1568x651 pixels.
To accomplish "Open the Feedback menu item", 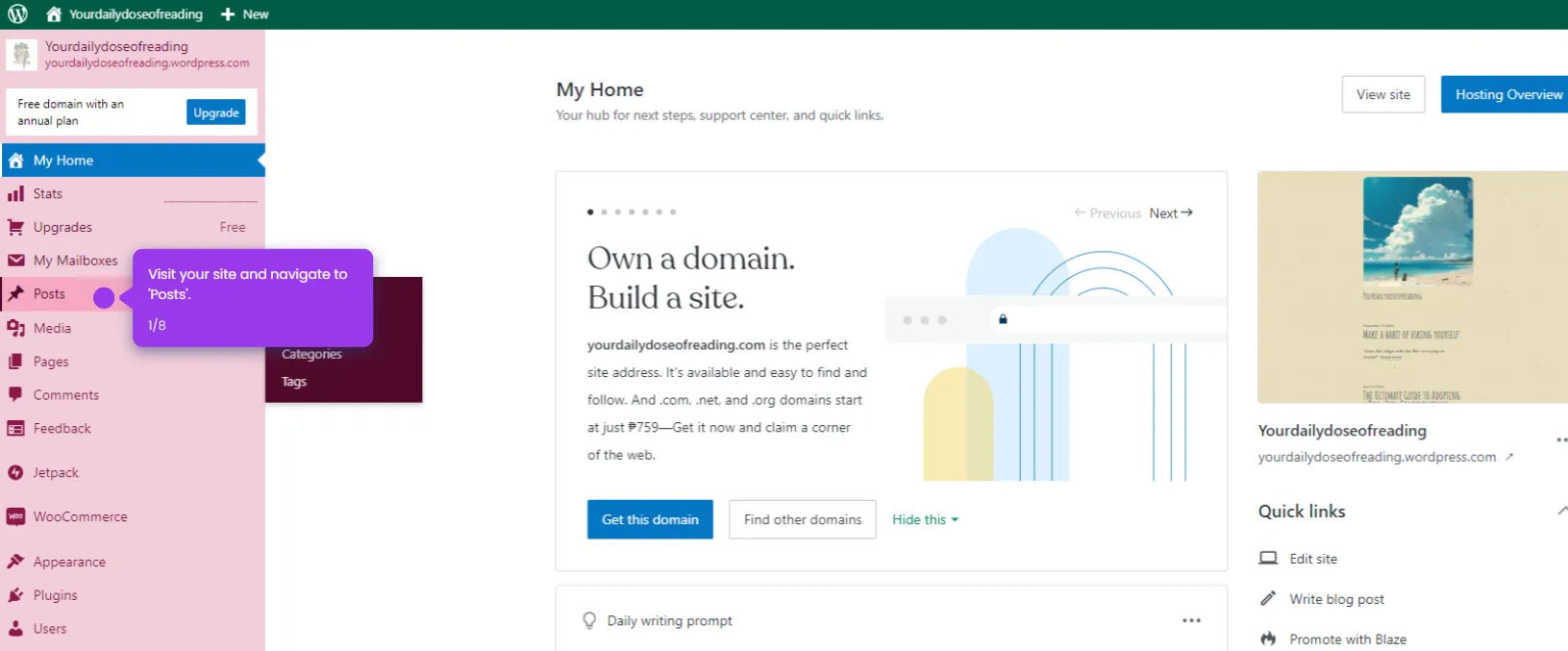I will [133, 429].
